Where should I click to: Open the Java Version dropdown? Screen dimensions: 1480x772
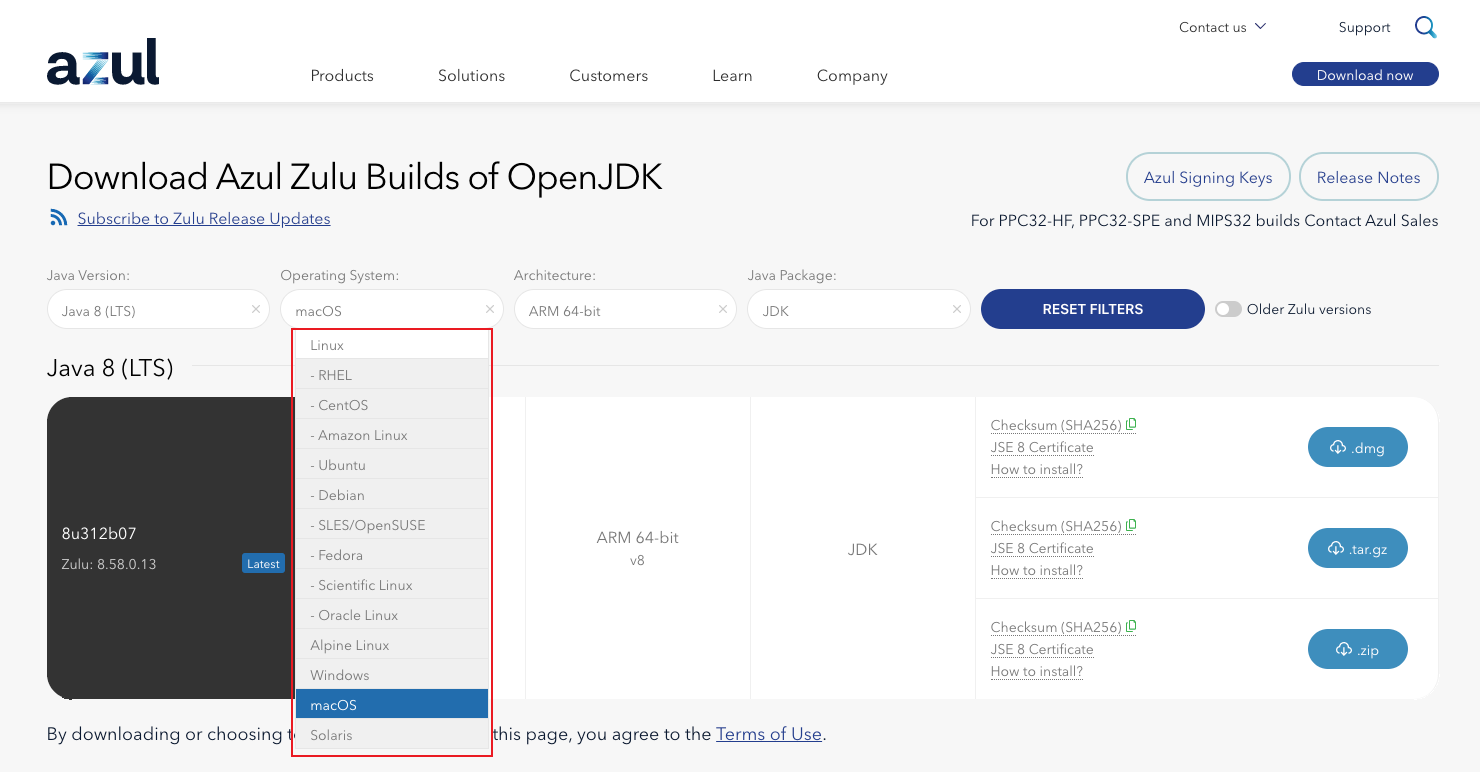[x=158, y=310]
